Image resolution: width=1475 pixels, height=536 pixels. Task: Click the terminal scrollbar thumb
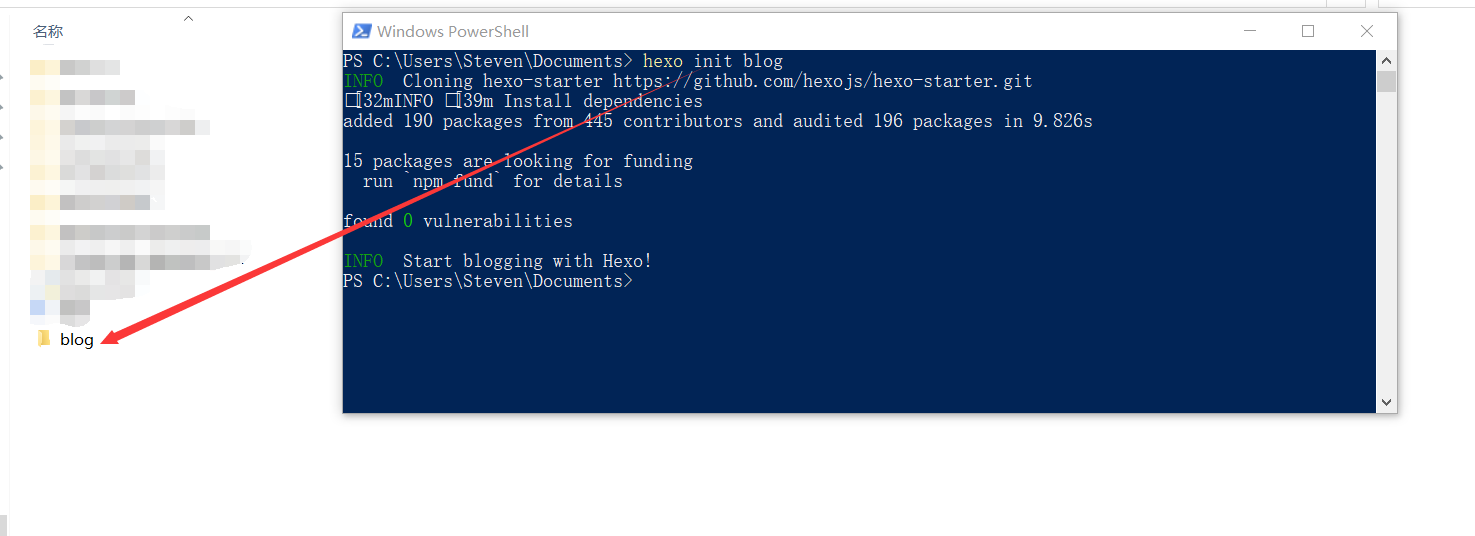1386,81
